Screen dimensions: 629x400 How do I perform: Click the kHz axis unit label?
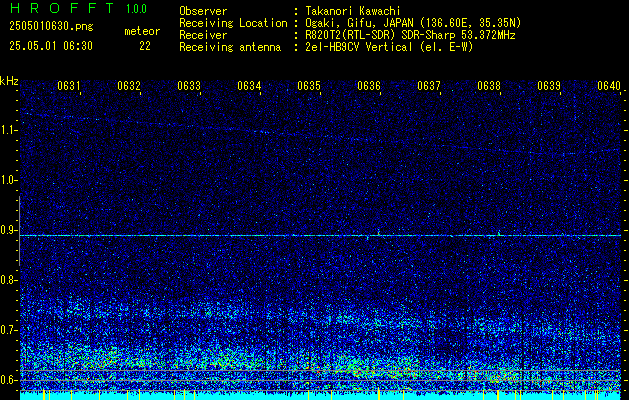tap(9, 81)
